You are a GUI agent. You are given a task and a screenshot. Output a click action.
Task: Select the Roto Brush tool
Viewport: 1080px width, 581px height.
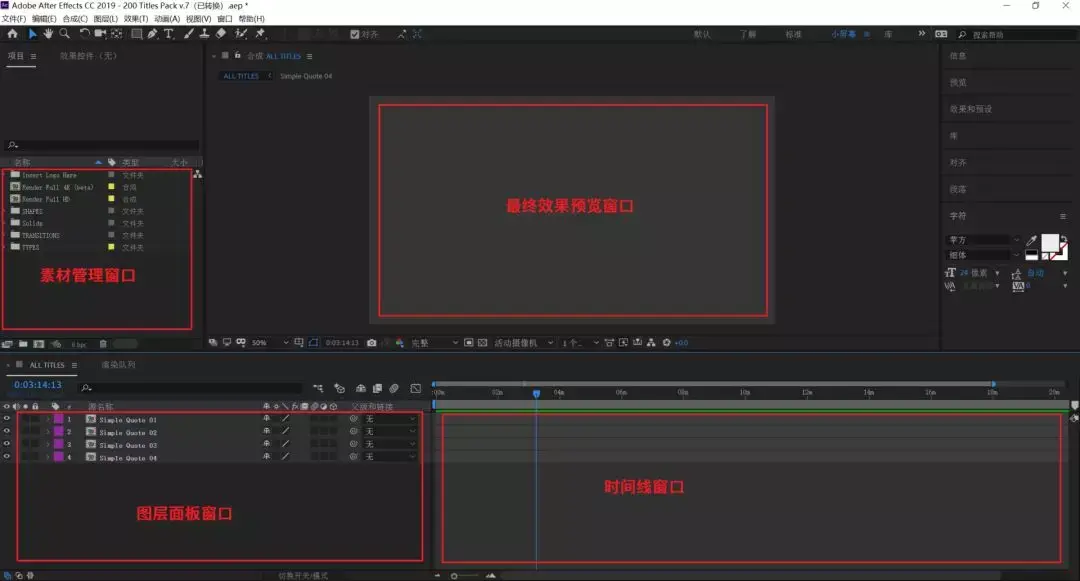241,34
